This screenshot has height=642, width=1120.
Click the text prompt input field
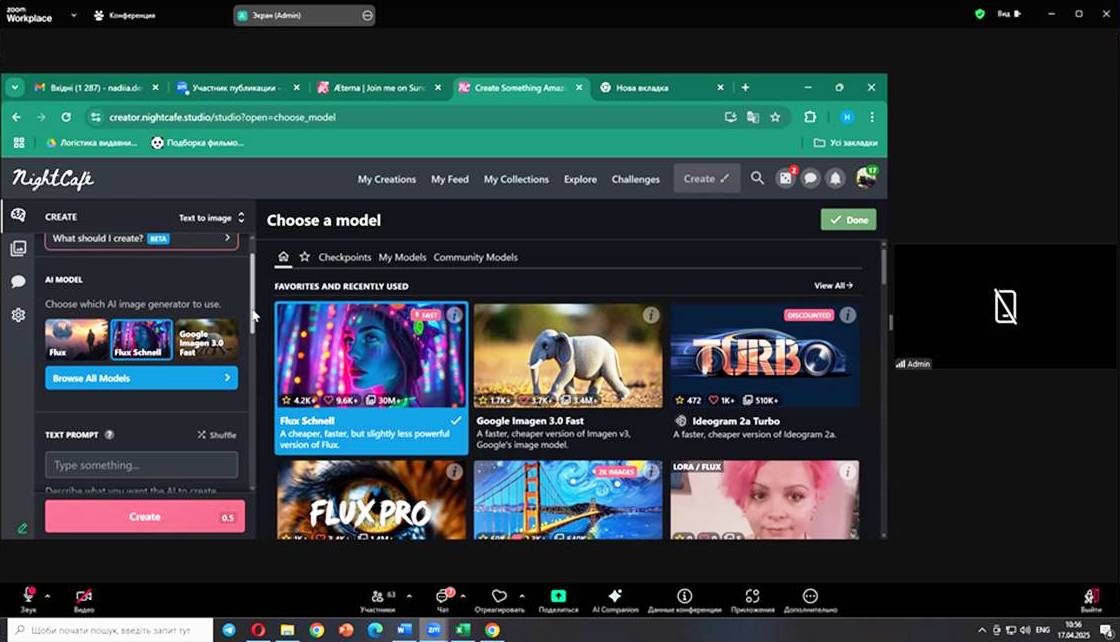coord(141,465)
